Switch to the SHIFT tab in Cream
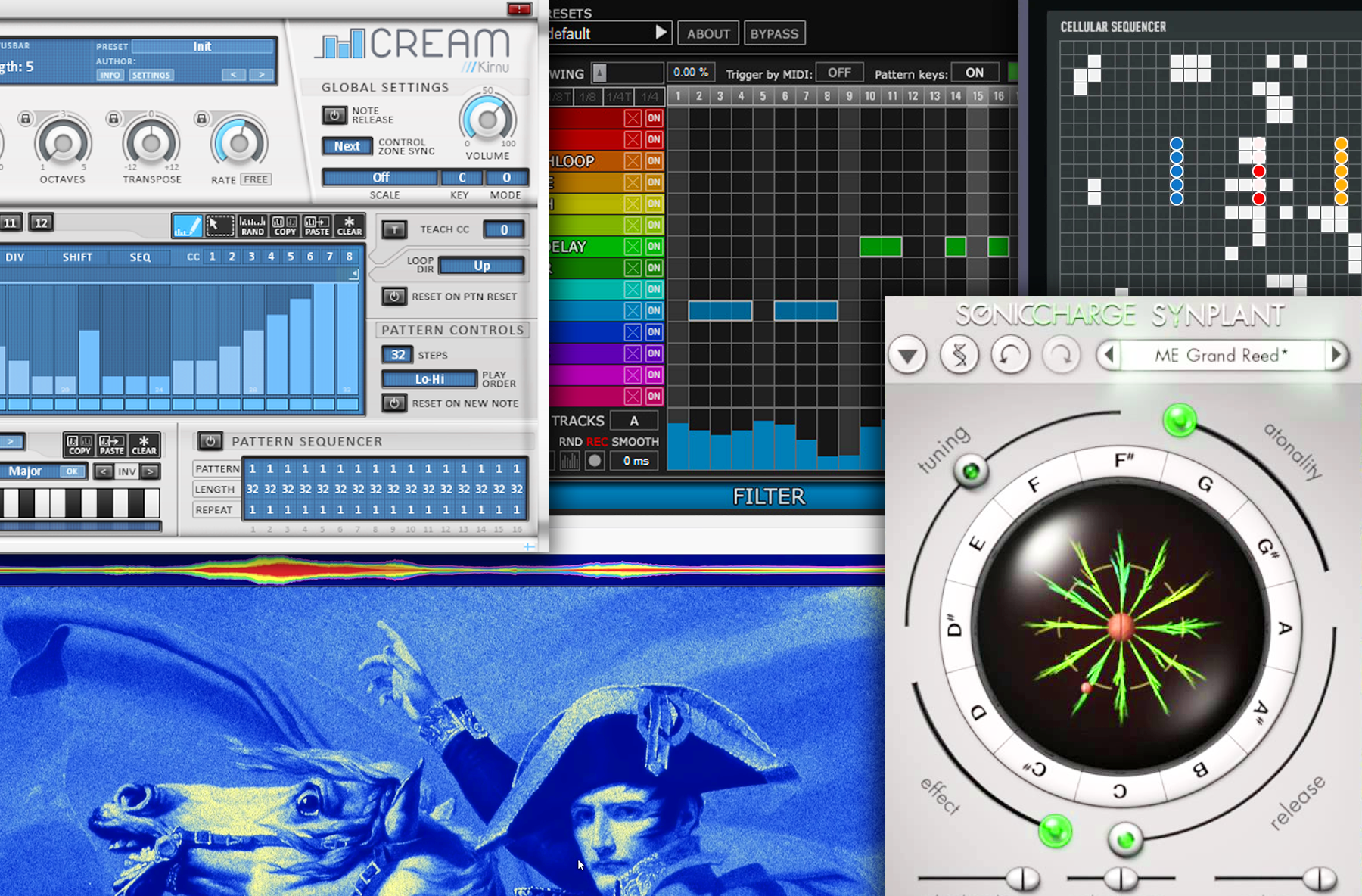Screen dimensions: 1362x896 (77, 257)
